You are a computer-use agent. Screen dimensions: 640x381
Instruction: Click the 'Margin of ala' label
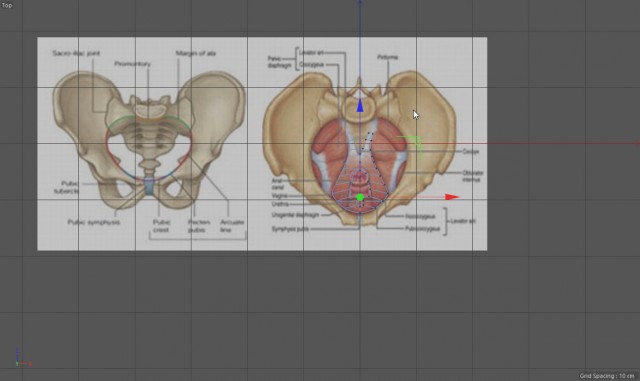point(196,53)
